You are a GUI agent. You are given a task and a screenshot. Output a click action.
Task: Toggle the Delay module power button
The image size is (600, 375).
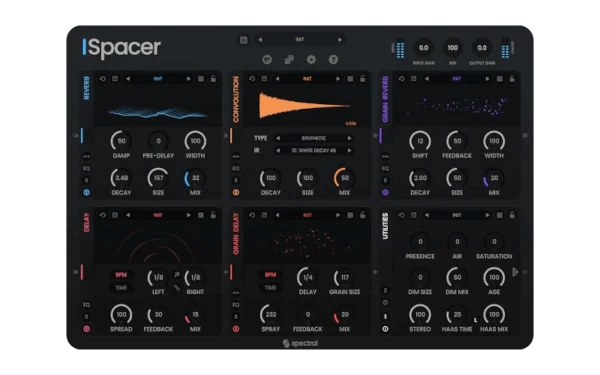coord(86,329)
